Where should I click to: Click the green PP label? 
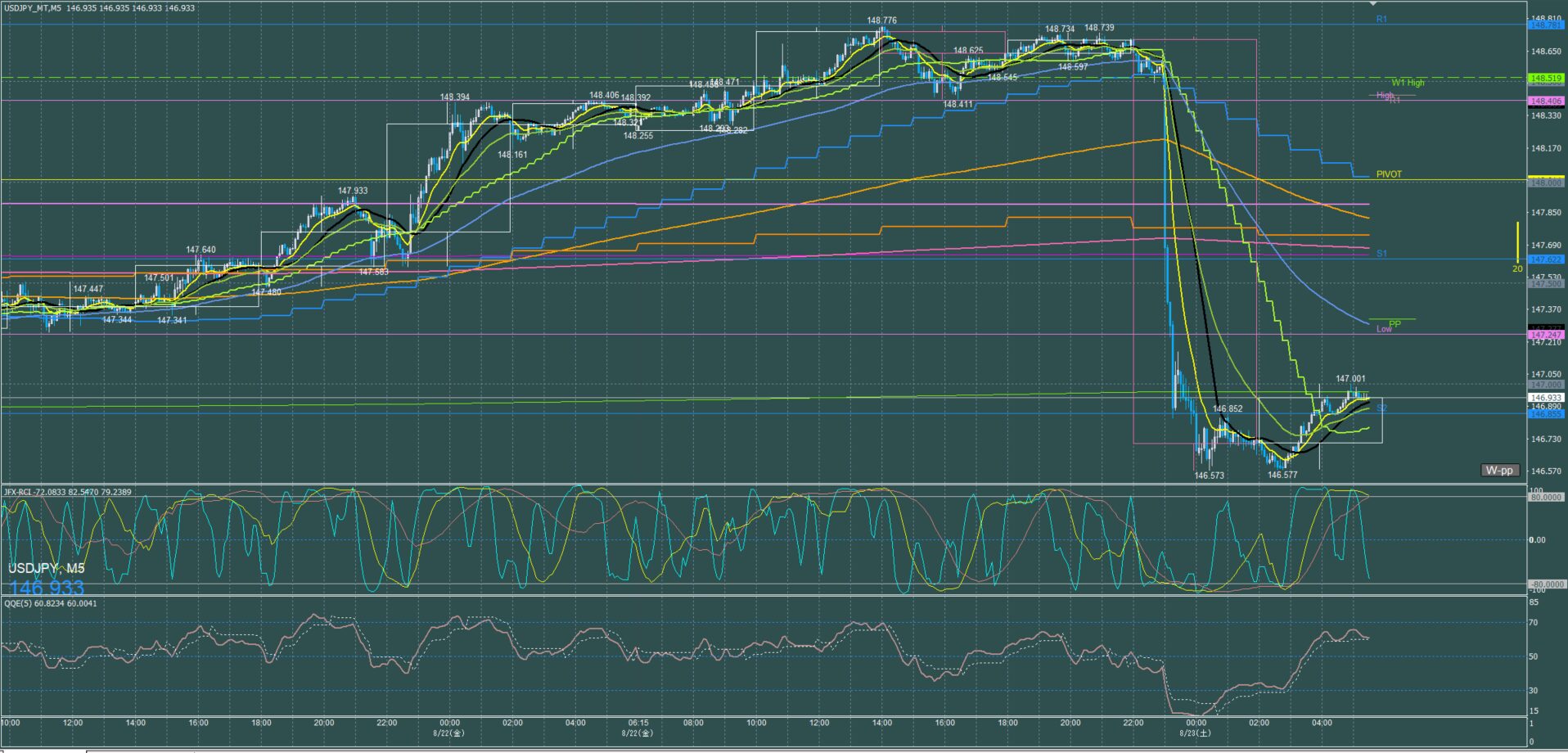1395,324
